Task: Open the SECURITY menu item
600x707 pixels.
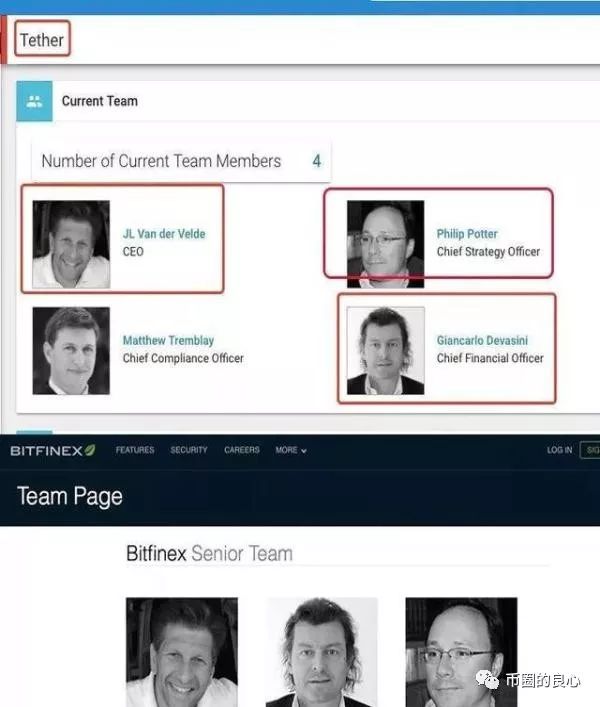Action: [189, 450]
